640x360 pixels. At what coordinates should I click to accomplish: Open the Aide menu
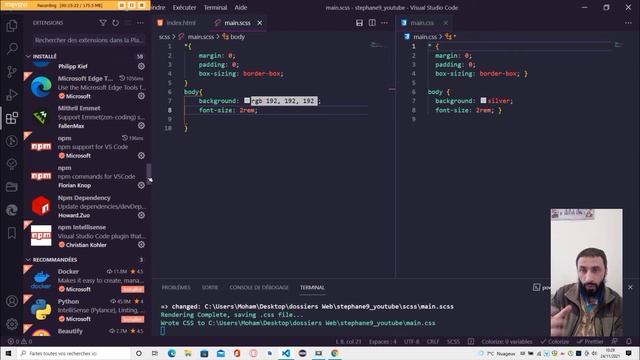241,7
